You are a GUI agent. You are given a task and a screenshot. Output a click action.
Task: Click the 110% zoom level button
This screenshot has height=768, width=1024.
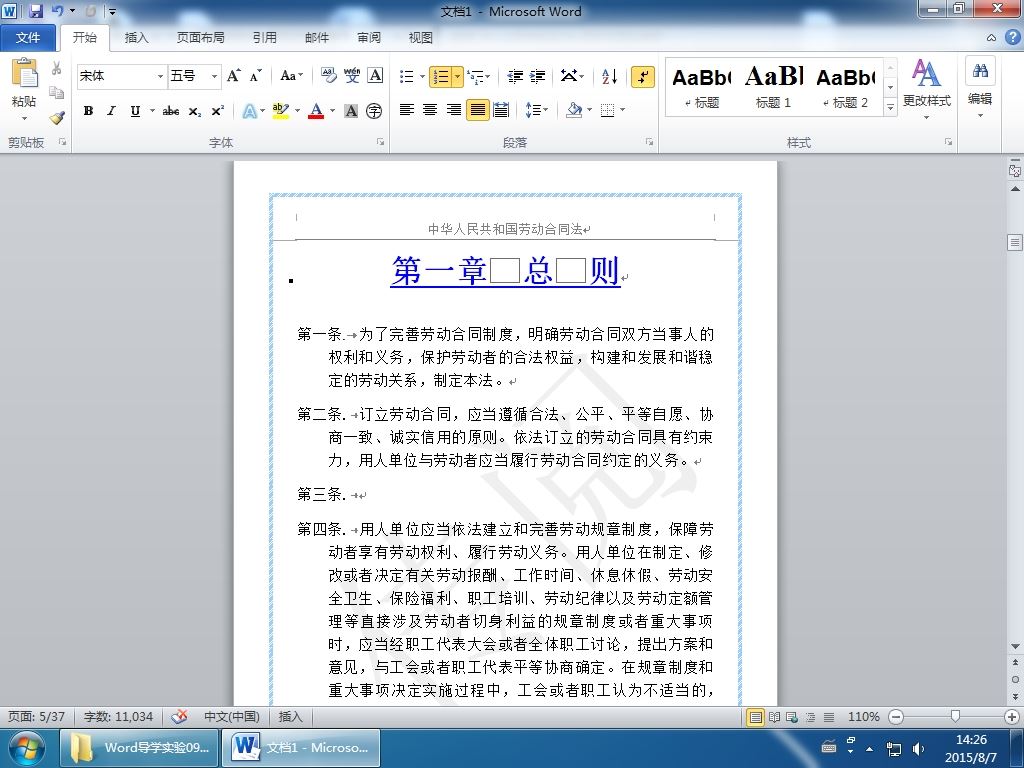pos(863,717)
